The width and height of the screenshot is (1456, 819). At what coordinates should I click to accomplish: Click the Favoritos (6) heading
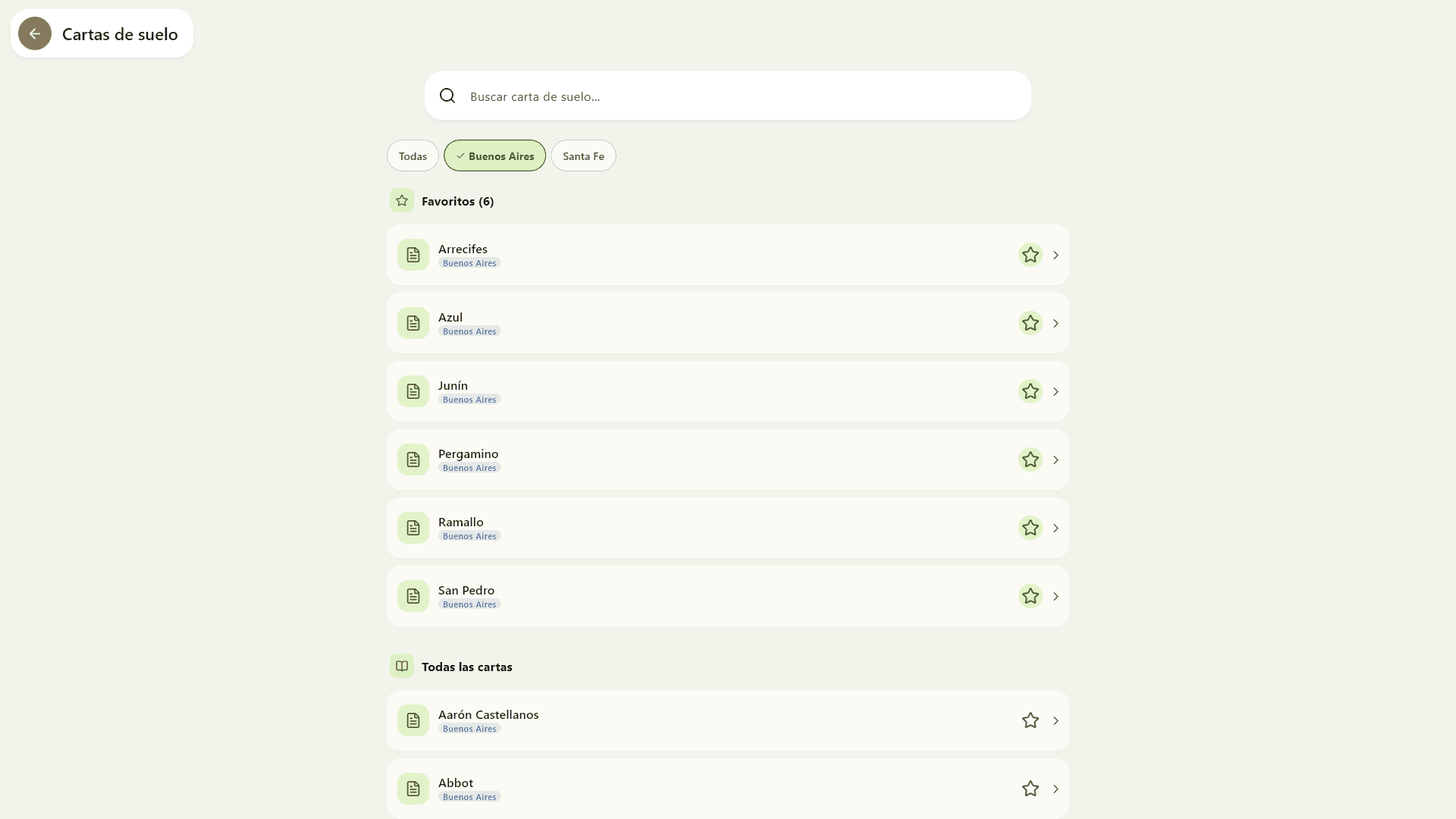tap(457, 201)
